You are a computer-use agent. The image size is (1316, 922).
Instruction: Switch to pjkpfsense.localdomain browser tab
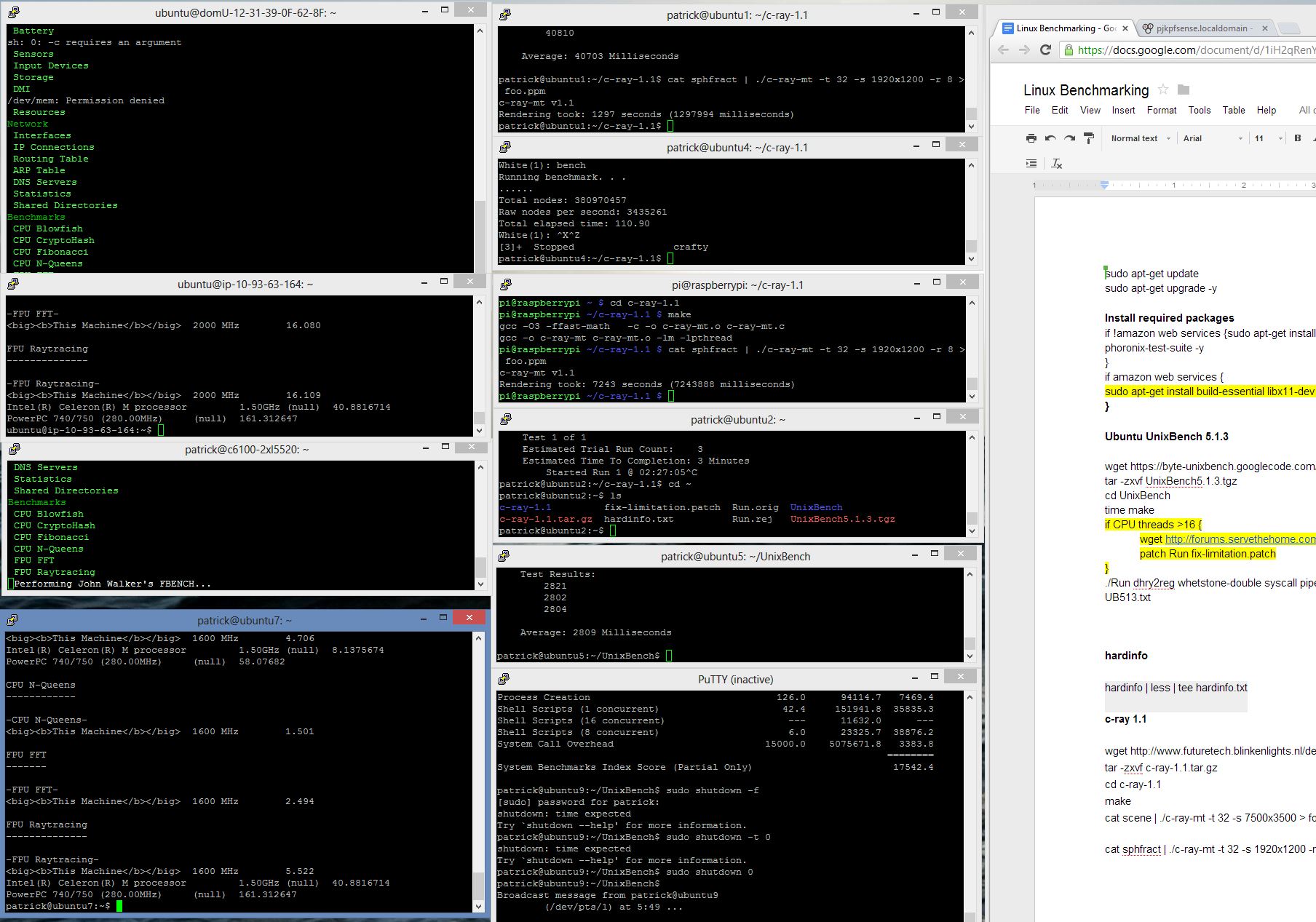pos(1202,28)
